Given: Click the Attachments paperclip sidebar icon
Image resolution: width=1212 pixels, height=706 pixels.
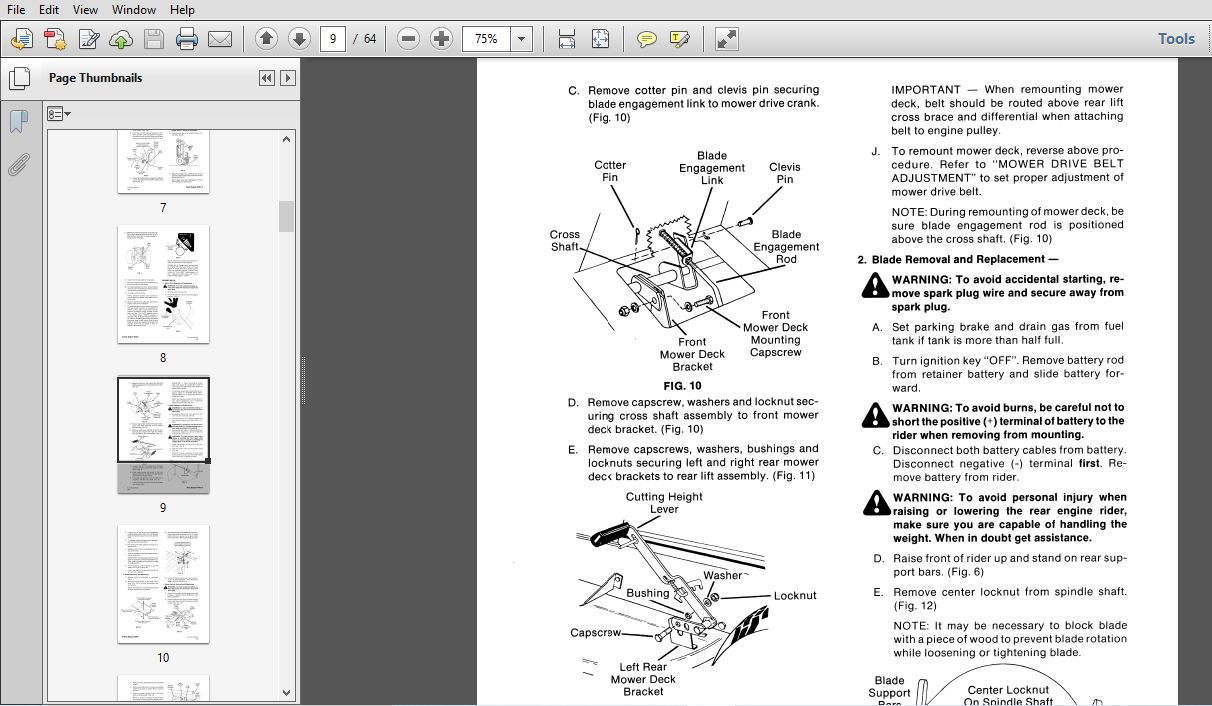Looking at the screenshot, I should 18,165.
